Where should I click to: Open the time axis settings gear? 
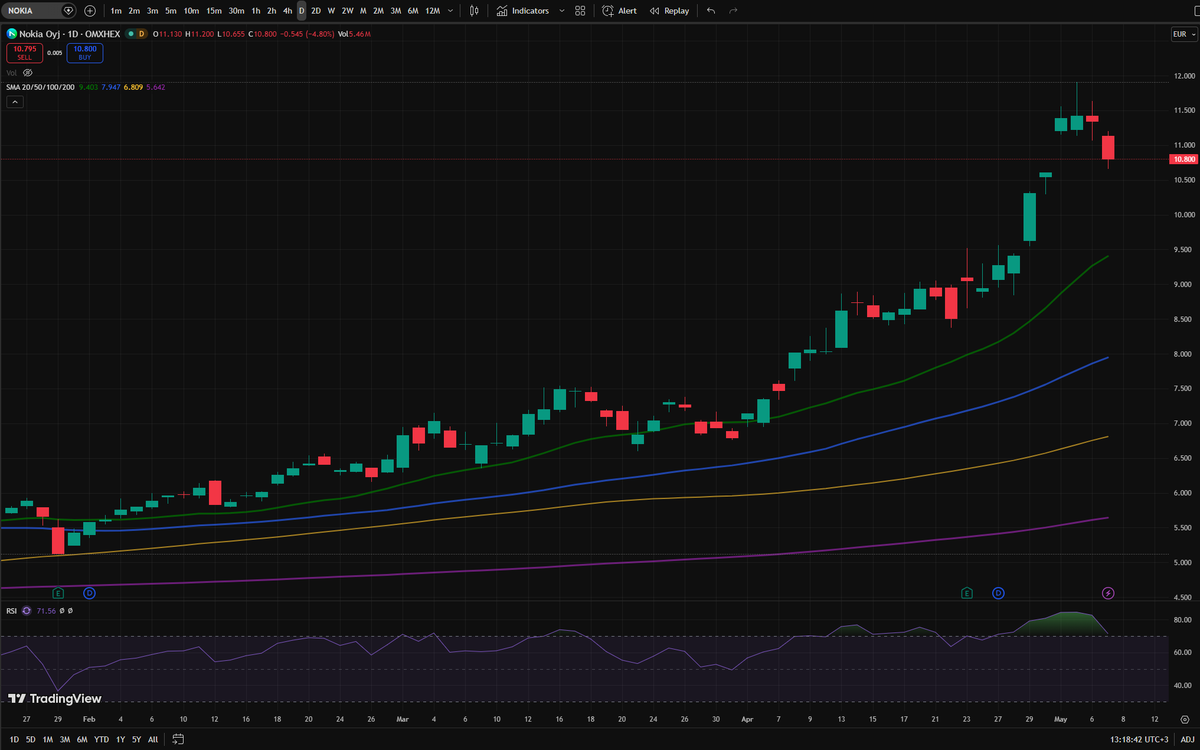click(x=1184, y=719)
